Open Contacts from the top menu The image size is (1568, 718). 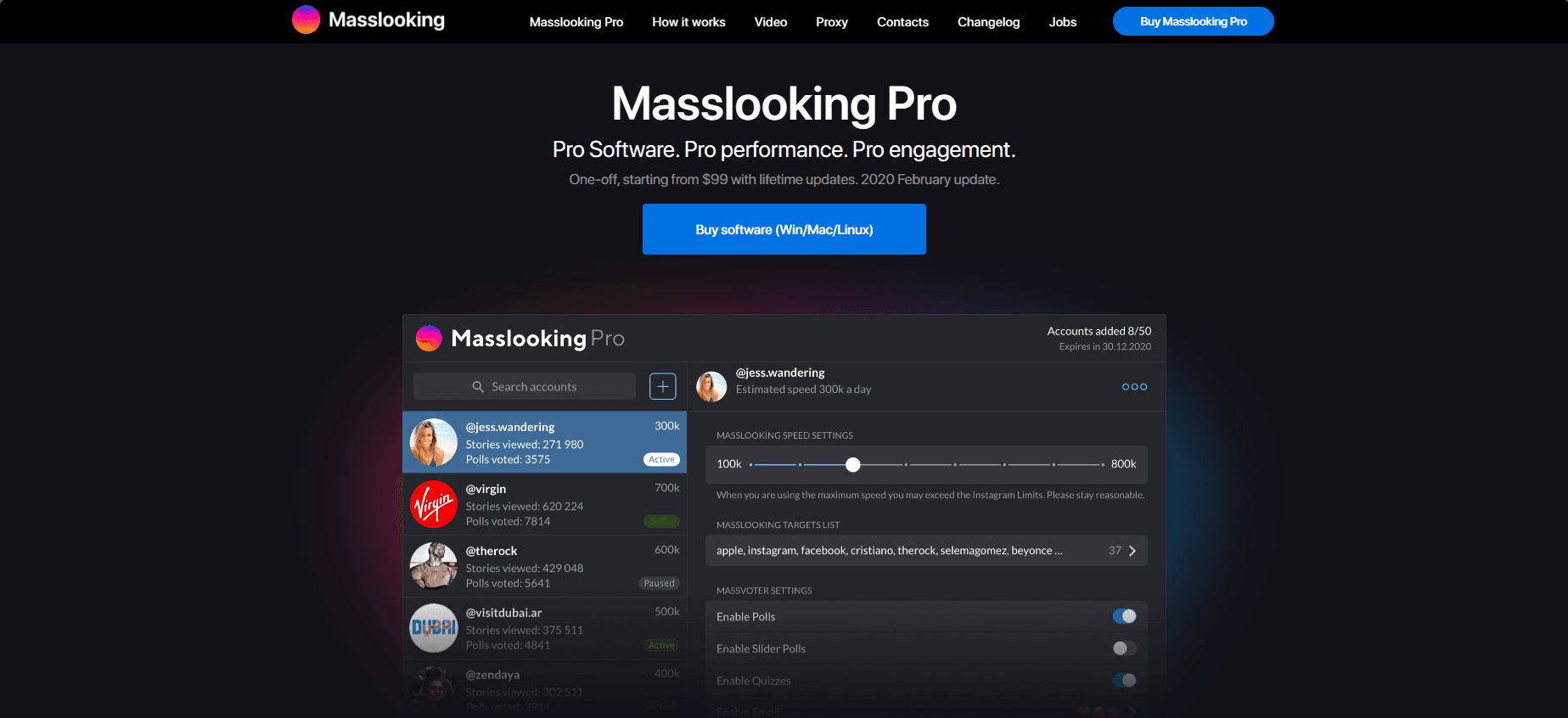(x=902, y=22)
